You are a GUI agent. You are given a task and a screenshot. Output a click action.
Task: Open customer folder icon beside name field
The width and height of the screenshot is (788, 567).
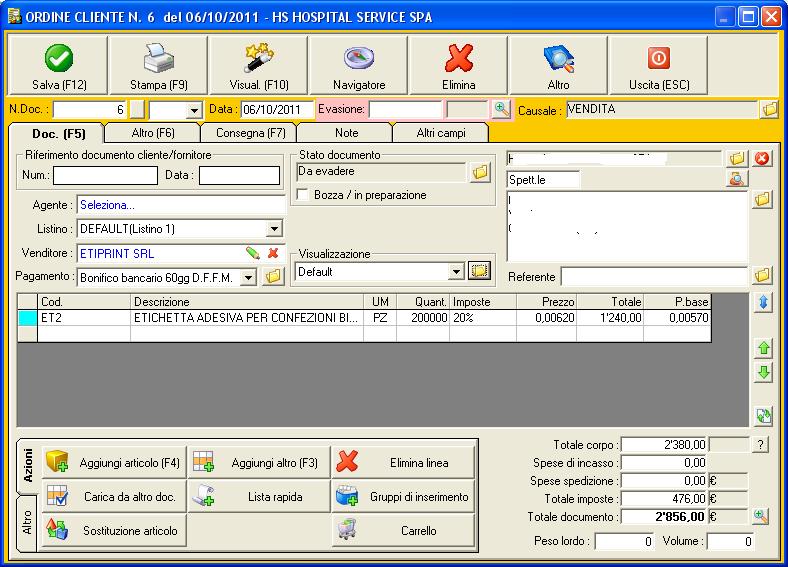coord(737,158)
